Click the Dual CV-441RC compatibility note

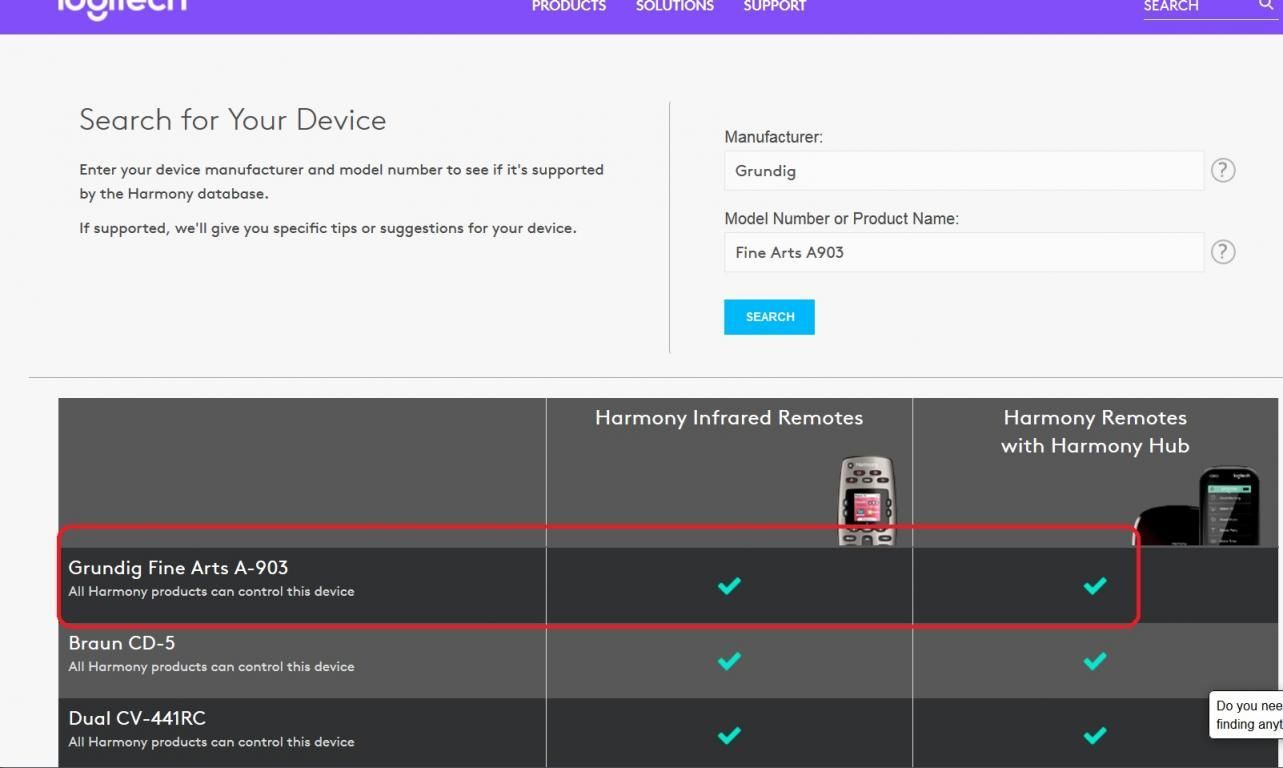pyautogui.click(x=211, y=742)
